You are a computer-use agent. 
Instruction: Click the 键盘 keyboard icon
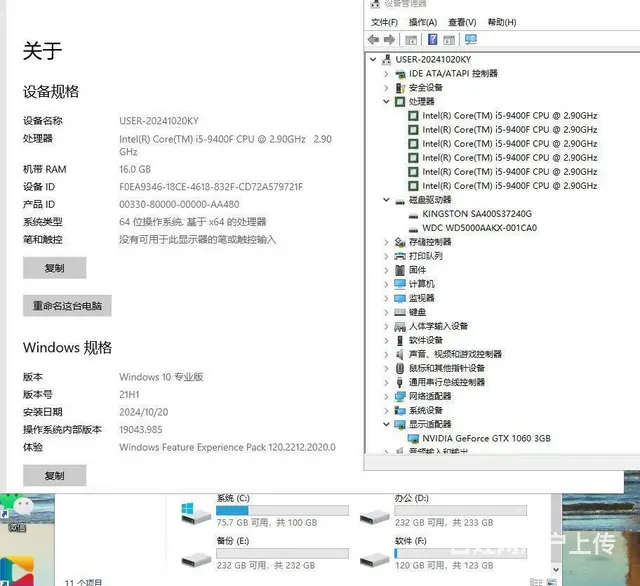(x=400, y=313)
